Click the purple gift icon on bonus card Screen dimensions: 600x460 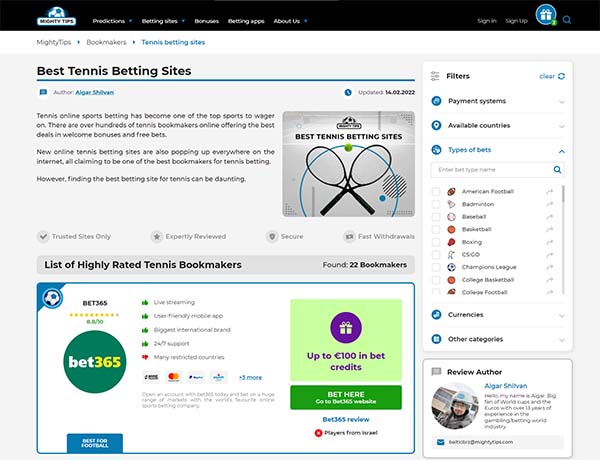click(x=346, y=328)
